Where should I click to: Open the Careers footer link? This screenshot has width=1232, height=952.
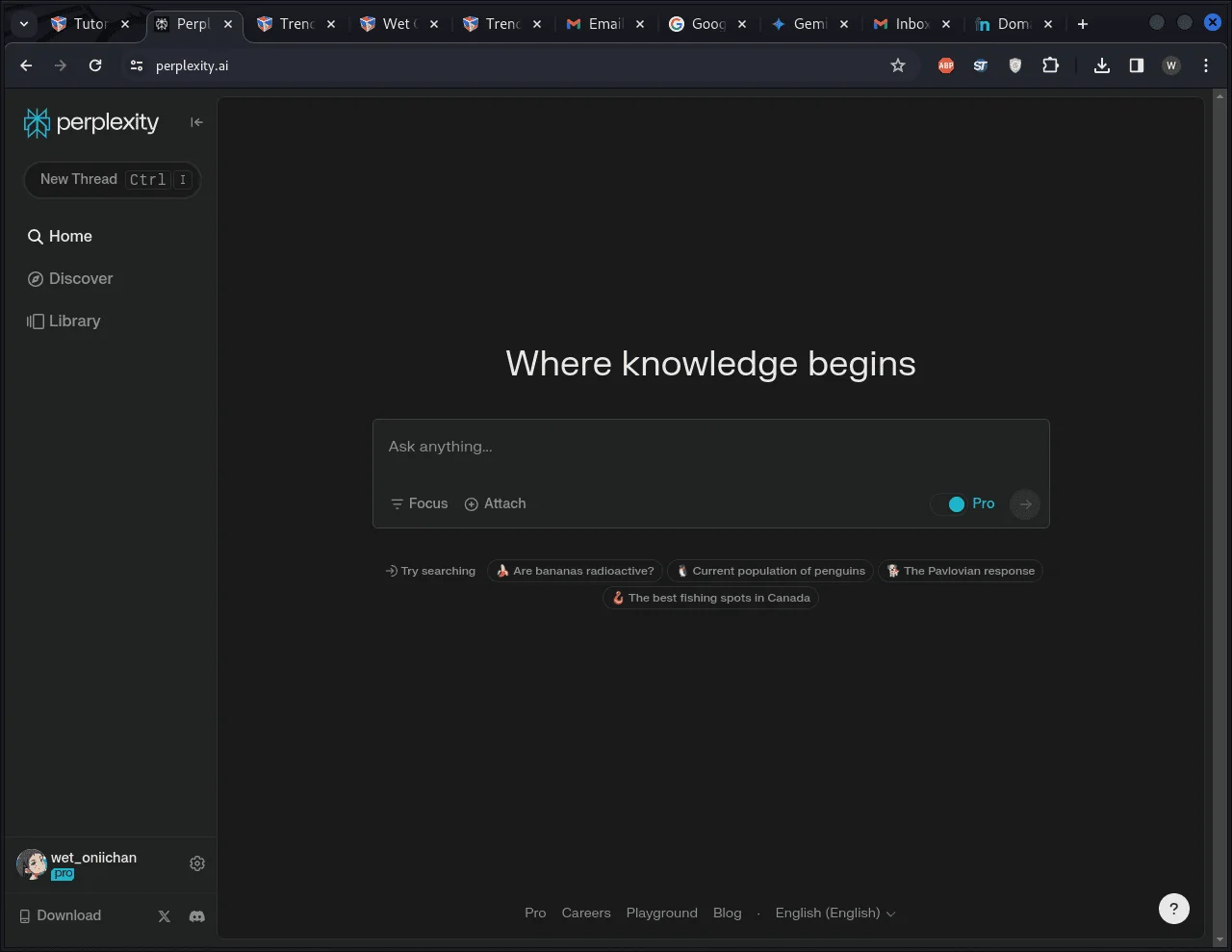coord(586,913)
